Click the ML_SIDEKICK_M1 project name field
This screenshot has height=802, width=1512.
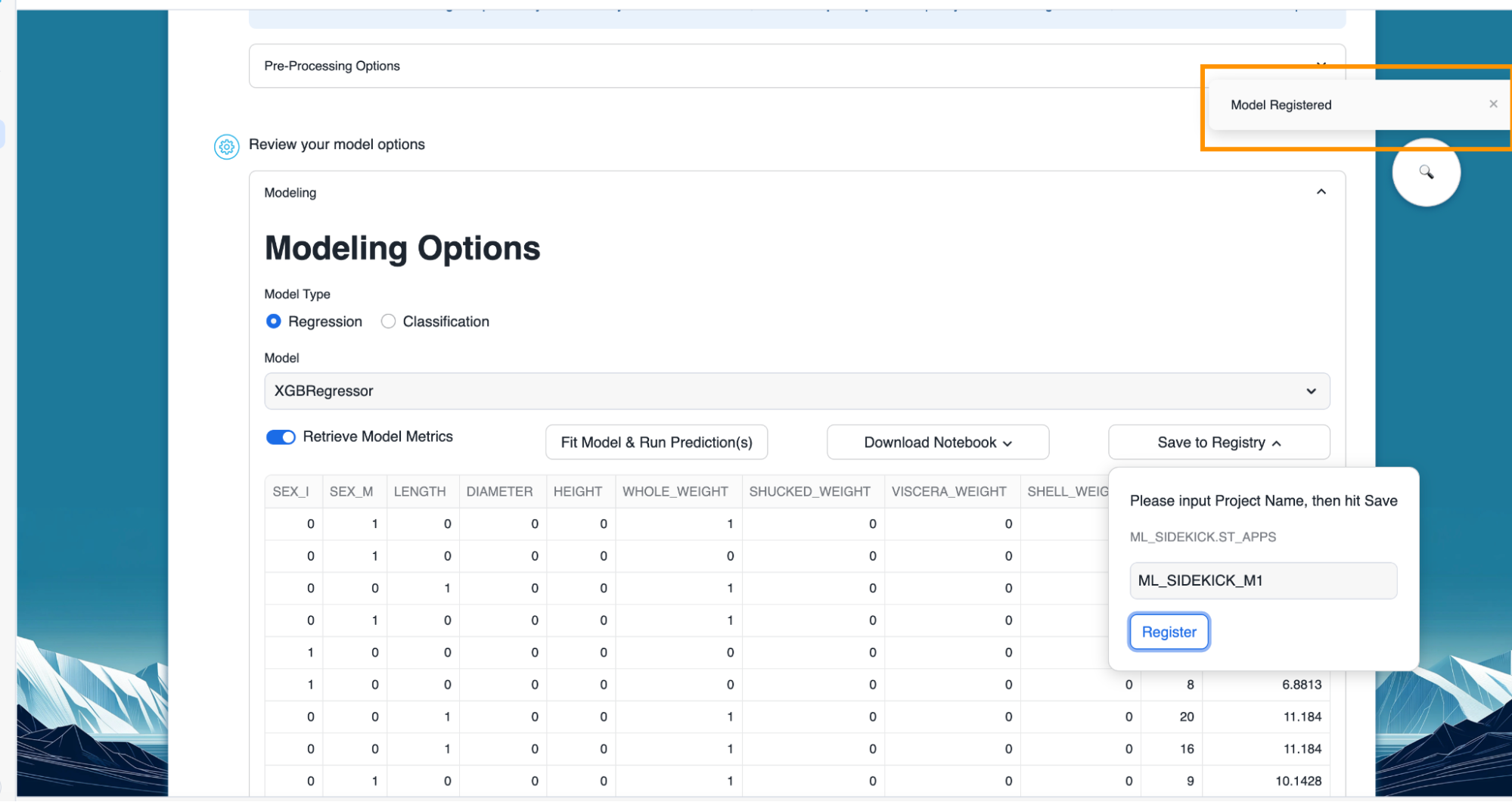point(1262,581)
